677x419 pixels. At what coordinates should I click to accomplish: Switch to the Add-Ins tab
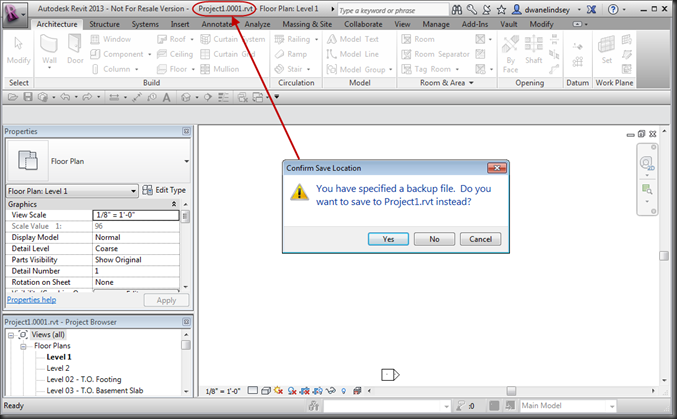tap(475, 24)
